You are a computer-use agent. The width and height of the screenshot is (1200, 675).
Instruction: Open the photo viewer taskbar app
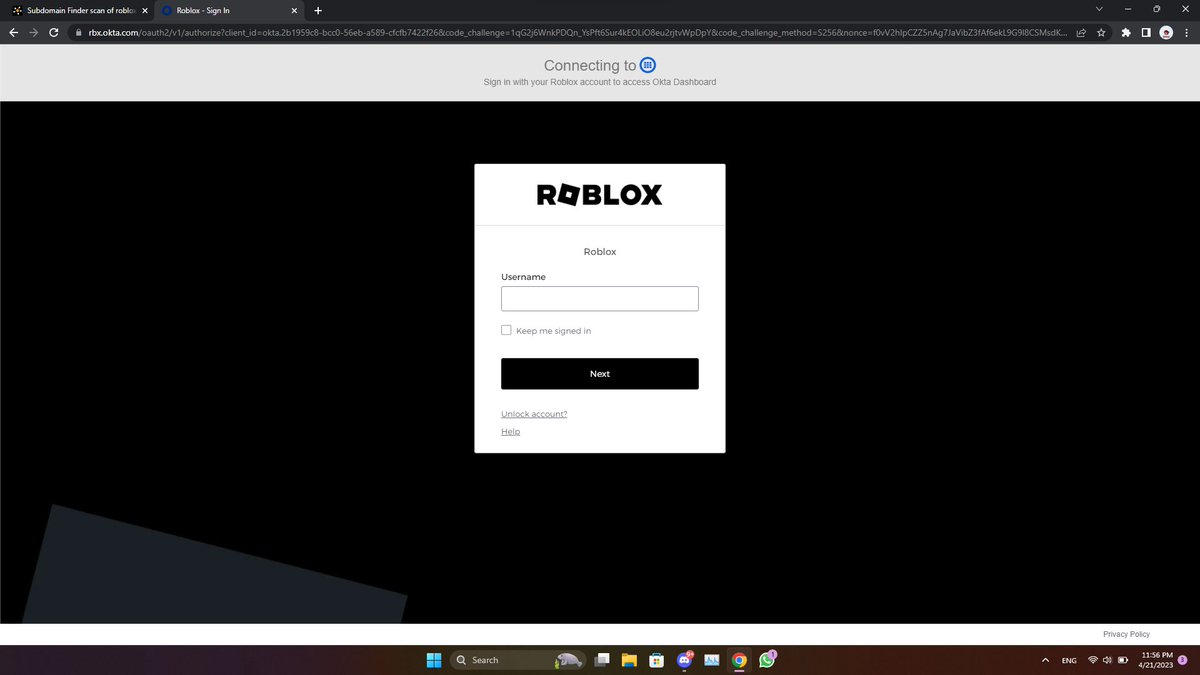(x=712, y=660)
